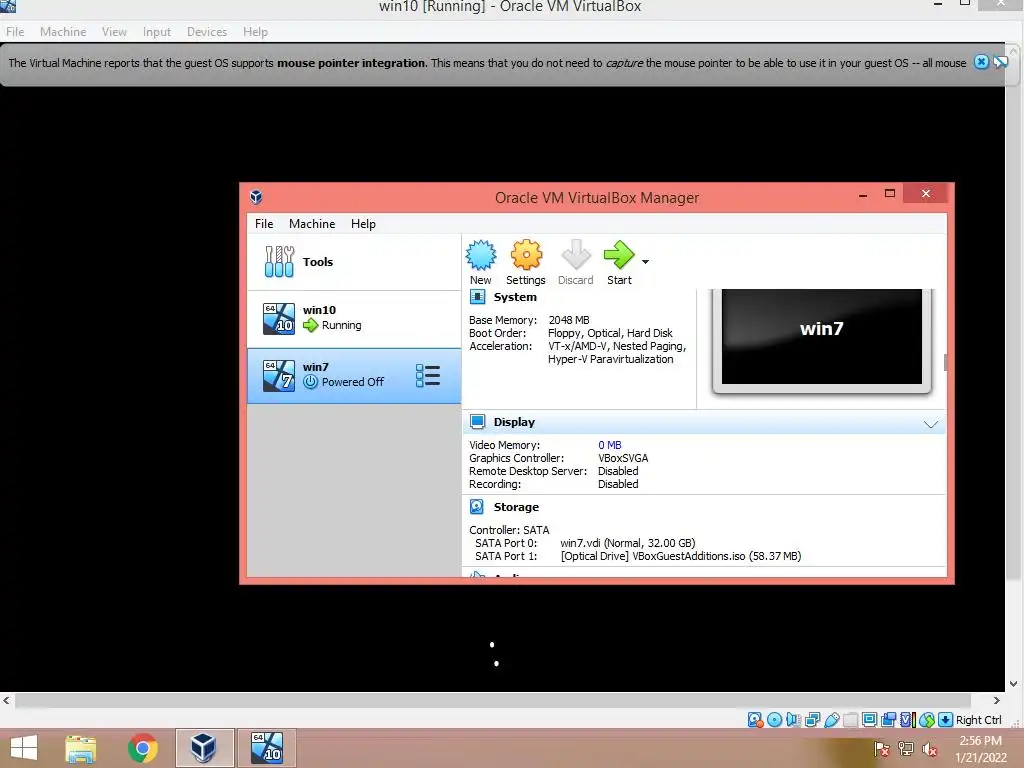Click the VM window horizontal scrollbar
The height and width of the screenshot is (768, 1024).
coord(493,701)
